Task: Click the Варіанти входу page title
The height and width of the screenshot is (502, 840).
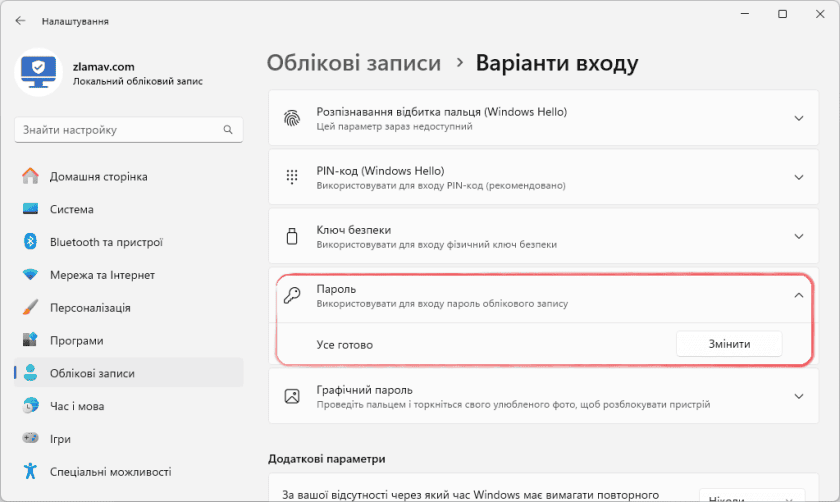Action: (557, 63)
